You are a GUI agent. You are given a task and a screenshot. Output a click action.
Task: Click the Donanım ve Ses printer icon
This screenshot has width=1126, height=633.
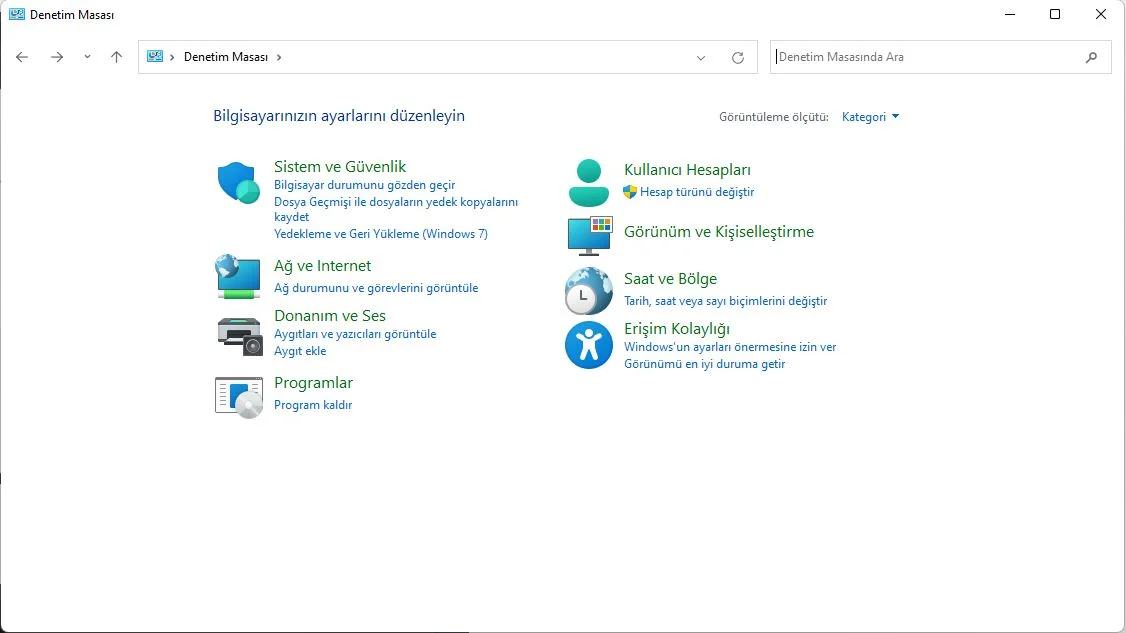tap(238, 334)
